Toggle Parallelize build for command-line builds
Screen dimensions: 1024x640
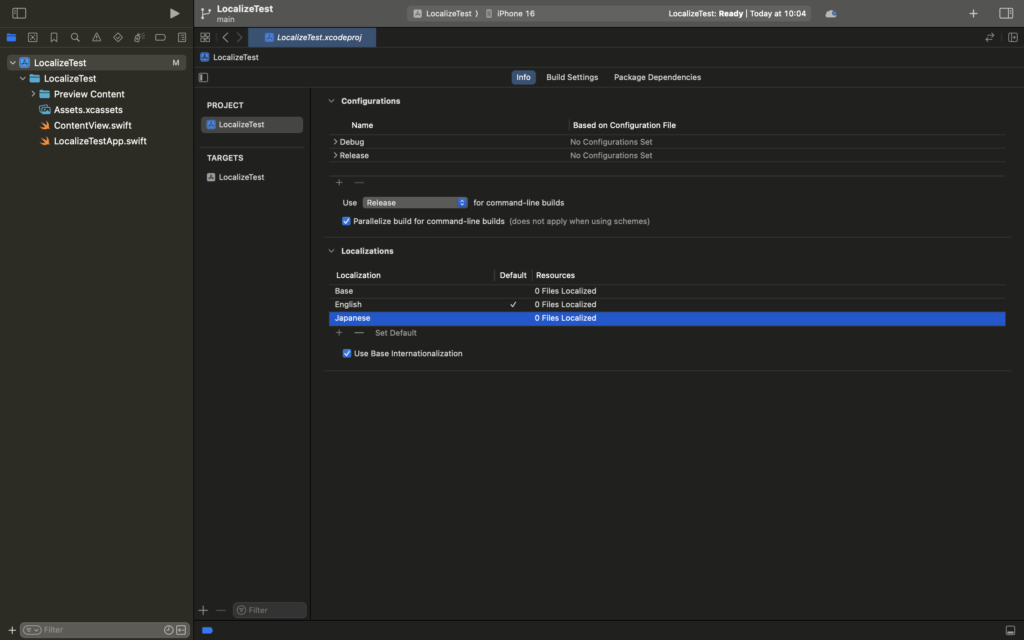[x=346, y=221]
